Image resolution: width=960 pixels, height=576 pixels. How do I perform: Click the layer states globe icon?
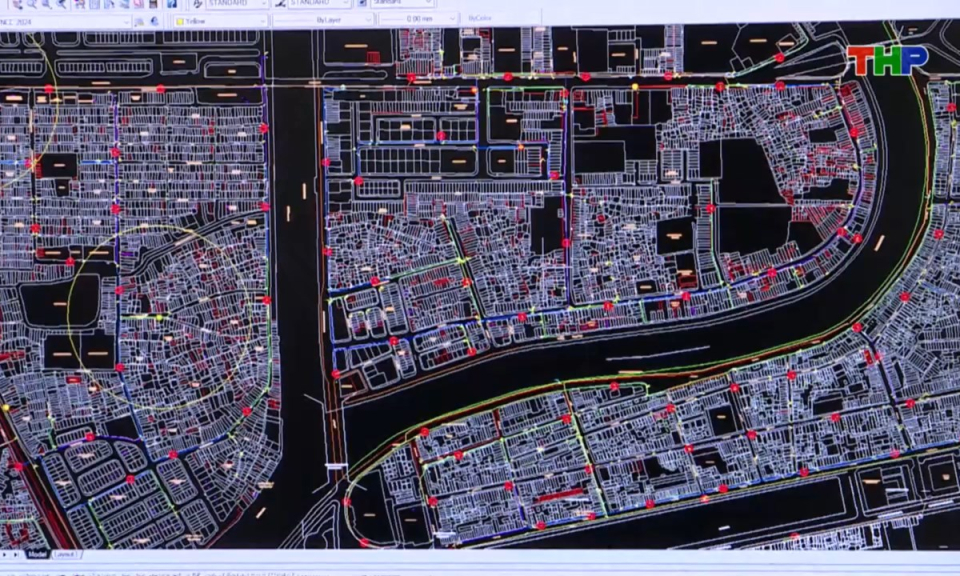[x=154, y=20]
